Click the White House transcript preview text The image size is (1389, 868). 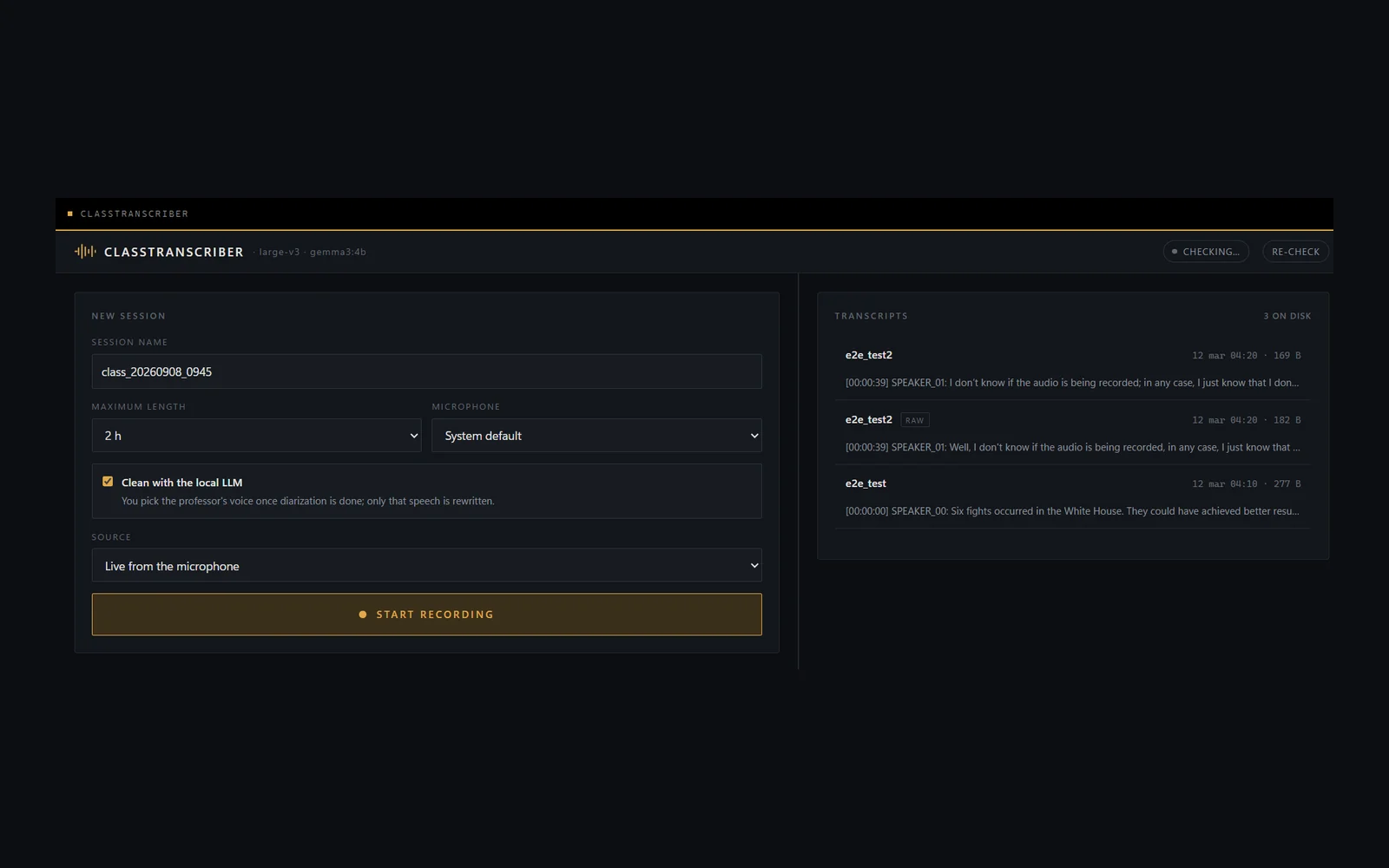coord(1072,511)
